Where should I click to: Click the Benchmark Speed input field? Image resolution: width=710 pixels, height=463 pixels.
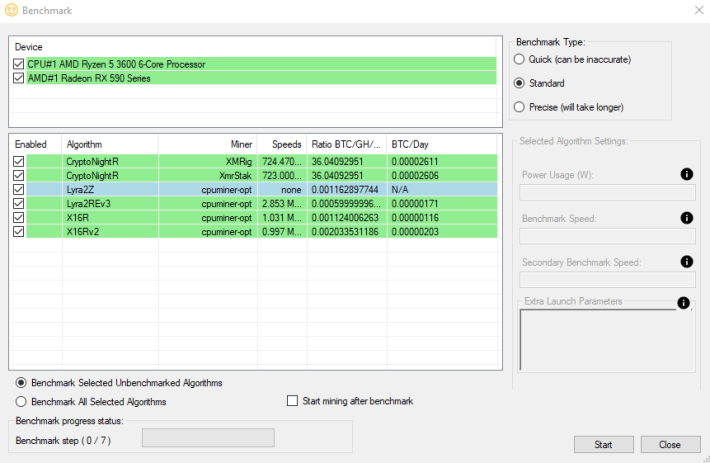pos(607,236)
